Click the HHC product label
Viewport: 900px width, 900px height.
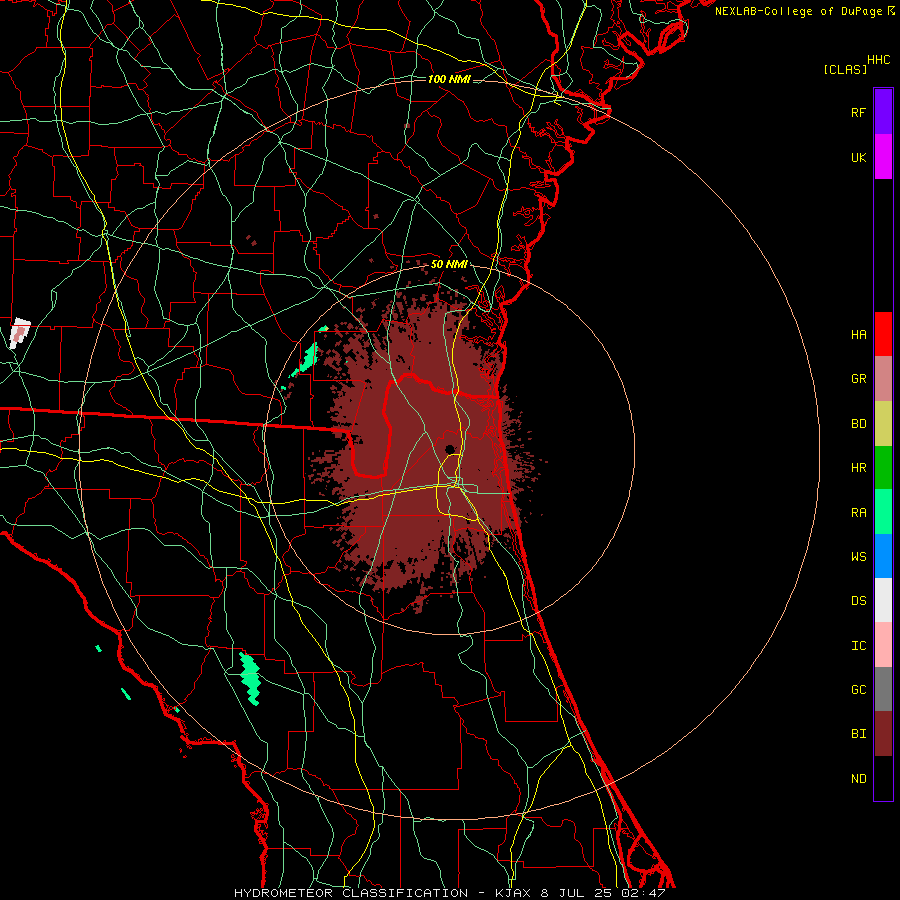coord(879,60)
